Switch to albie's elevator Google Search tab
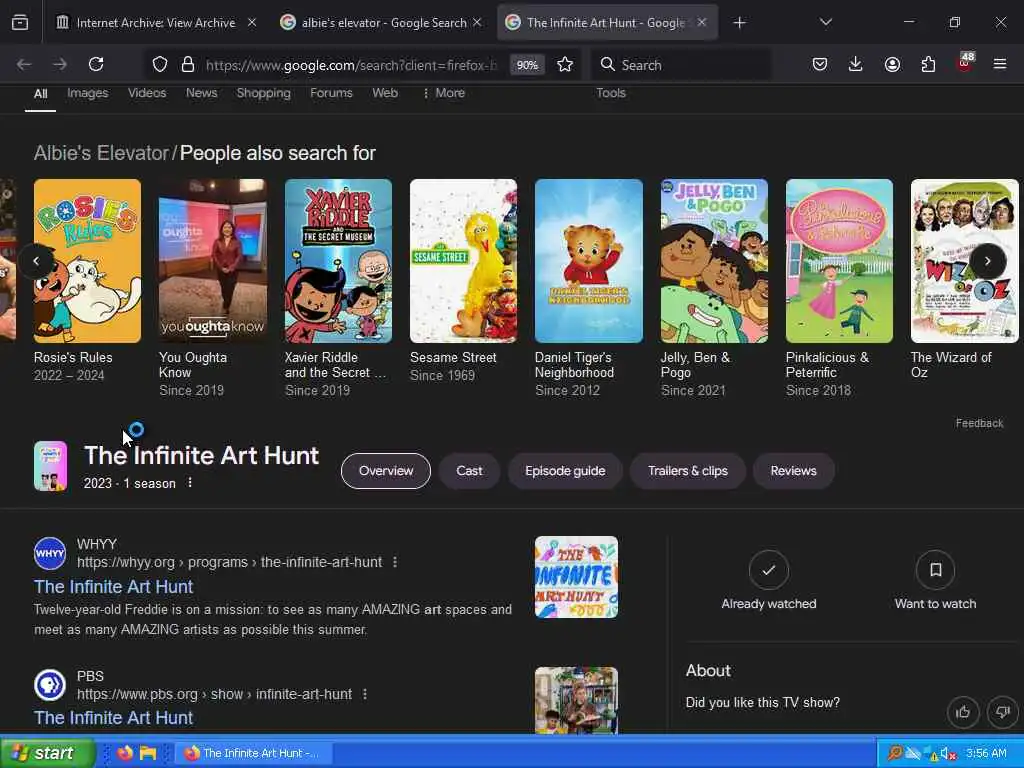This screenshot has height=768, width=1024. click(383, 23)
